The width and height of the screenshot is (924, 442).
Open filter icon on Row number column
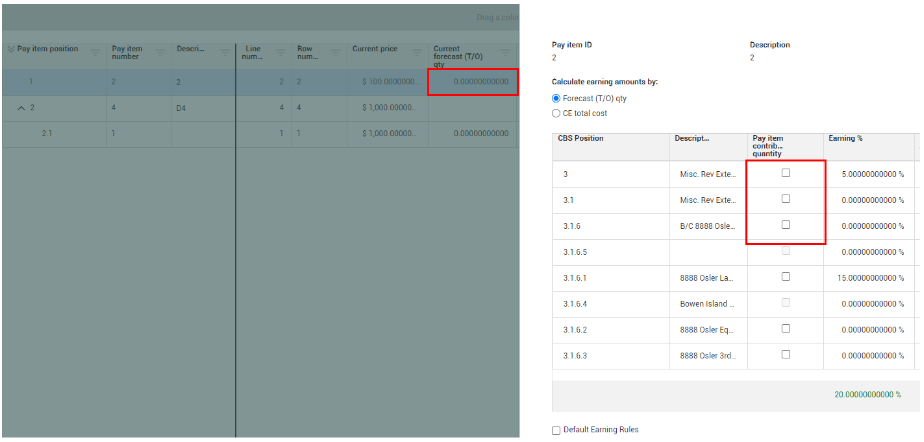click(x=333, y=52)
